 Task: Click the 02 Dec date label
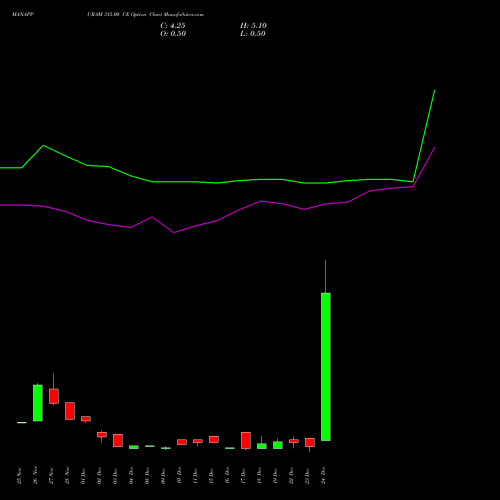tap(99, 476)
